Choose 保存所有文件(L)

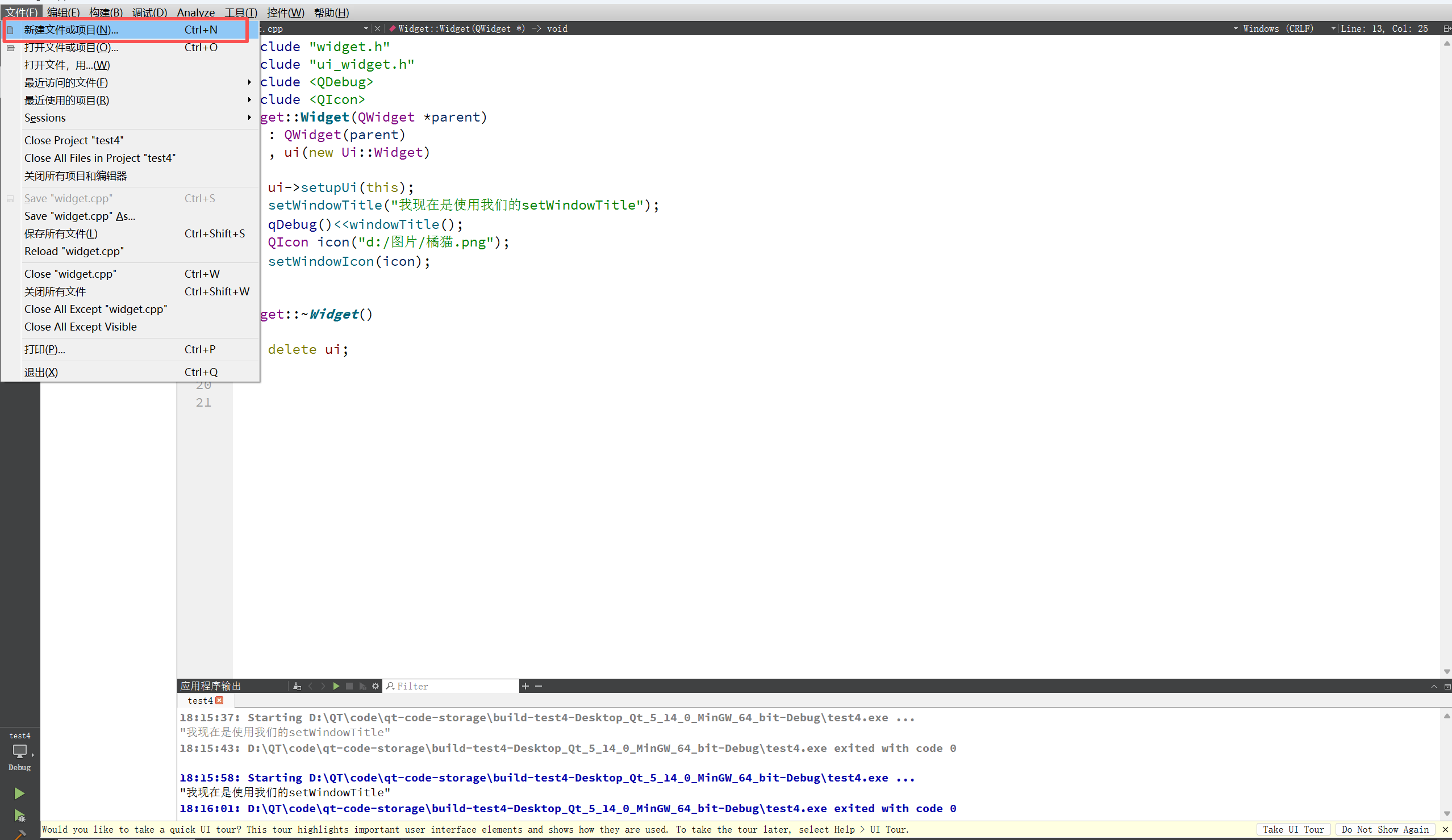(130, 233)
